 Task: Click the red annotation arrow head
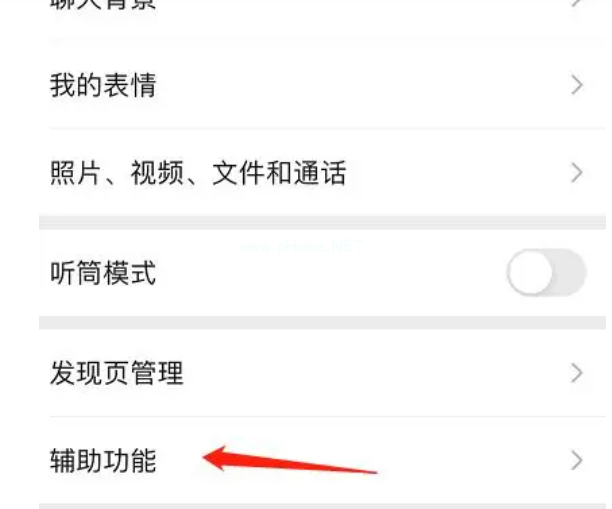tap(215, 457)
